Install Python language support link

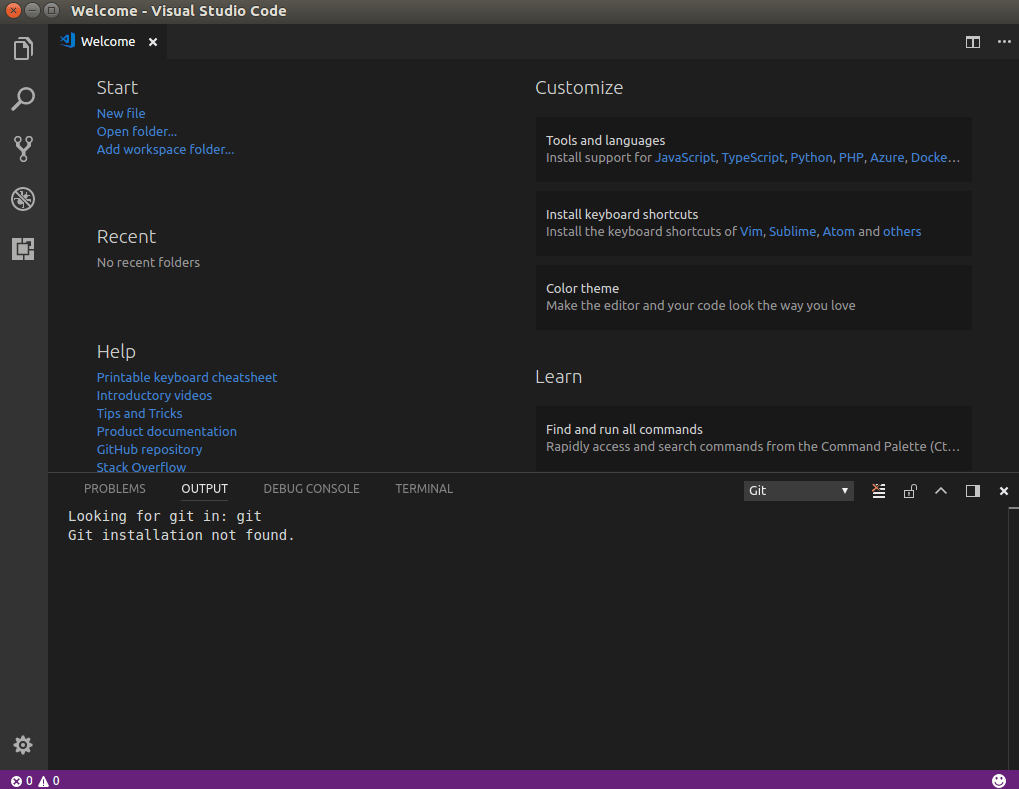click(x=811, y=158)
